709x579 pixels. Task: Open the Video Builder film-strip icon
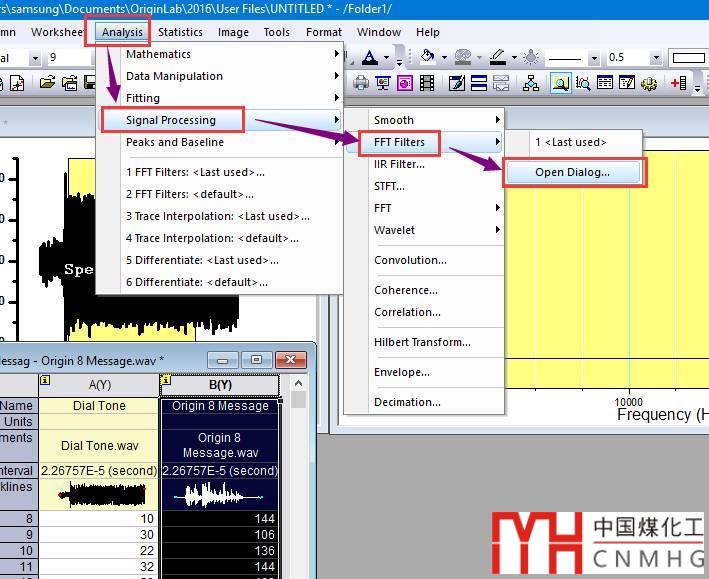click(x=427, y=84)
